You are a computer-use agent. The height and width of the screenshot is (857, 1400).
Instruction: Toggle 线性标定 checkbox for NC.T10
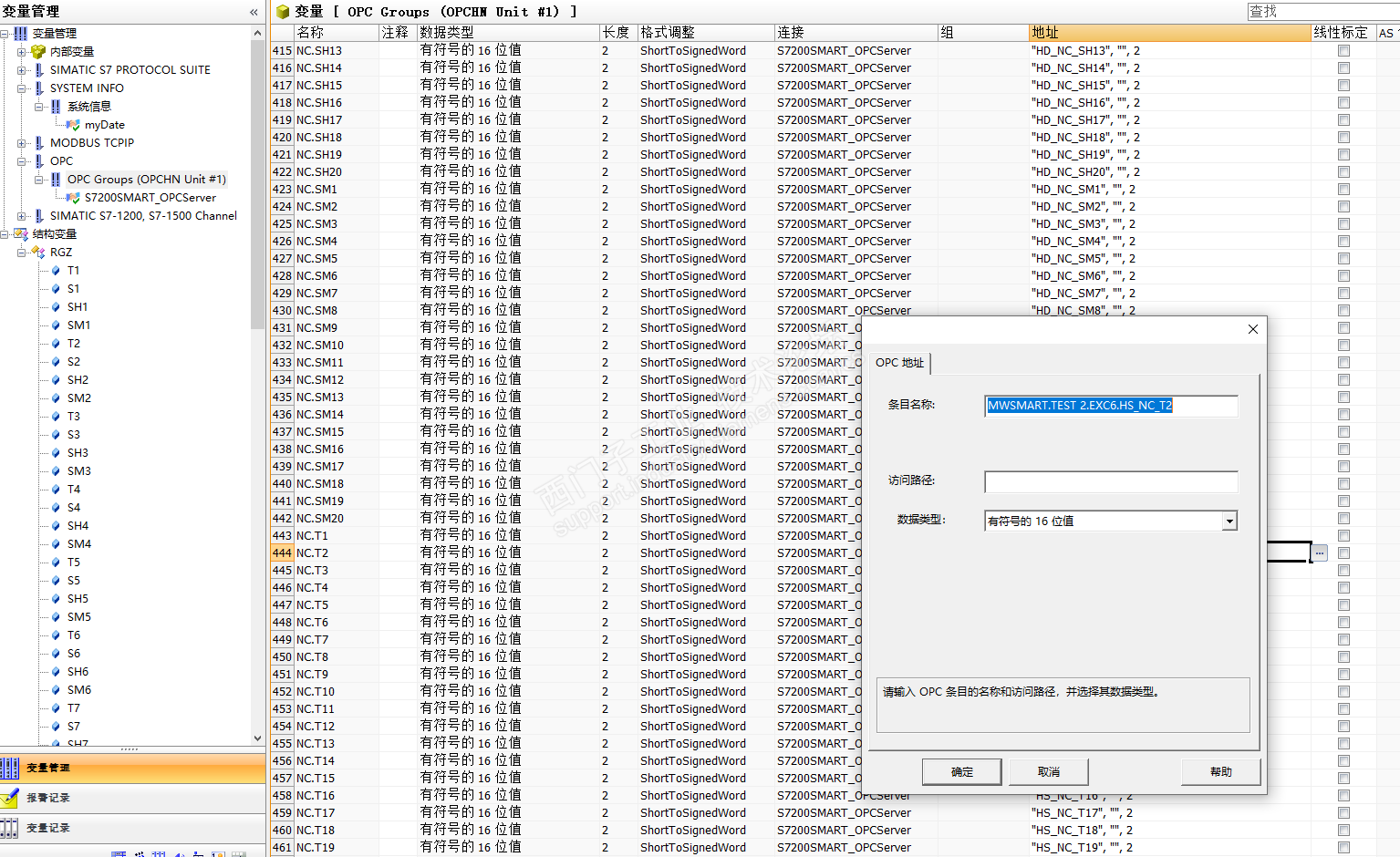1343,692
